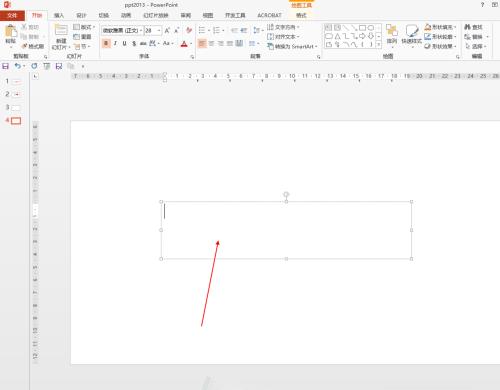Click the Shape Fill button
The width and height of the screenshot is (500, 390).
click(x=440, y=27)
